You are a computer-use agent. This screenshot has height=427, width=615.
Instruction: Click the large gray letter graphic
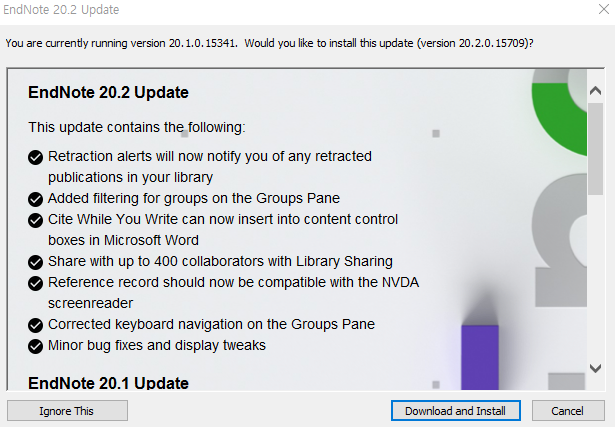[x=561, y=240]
